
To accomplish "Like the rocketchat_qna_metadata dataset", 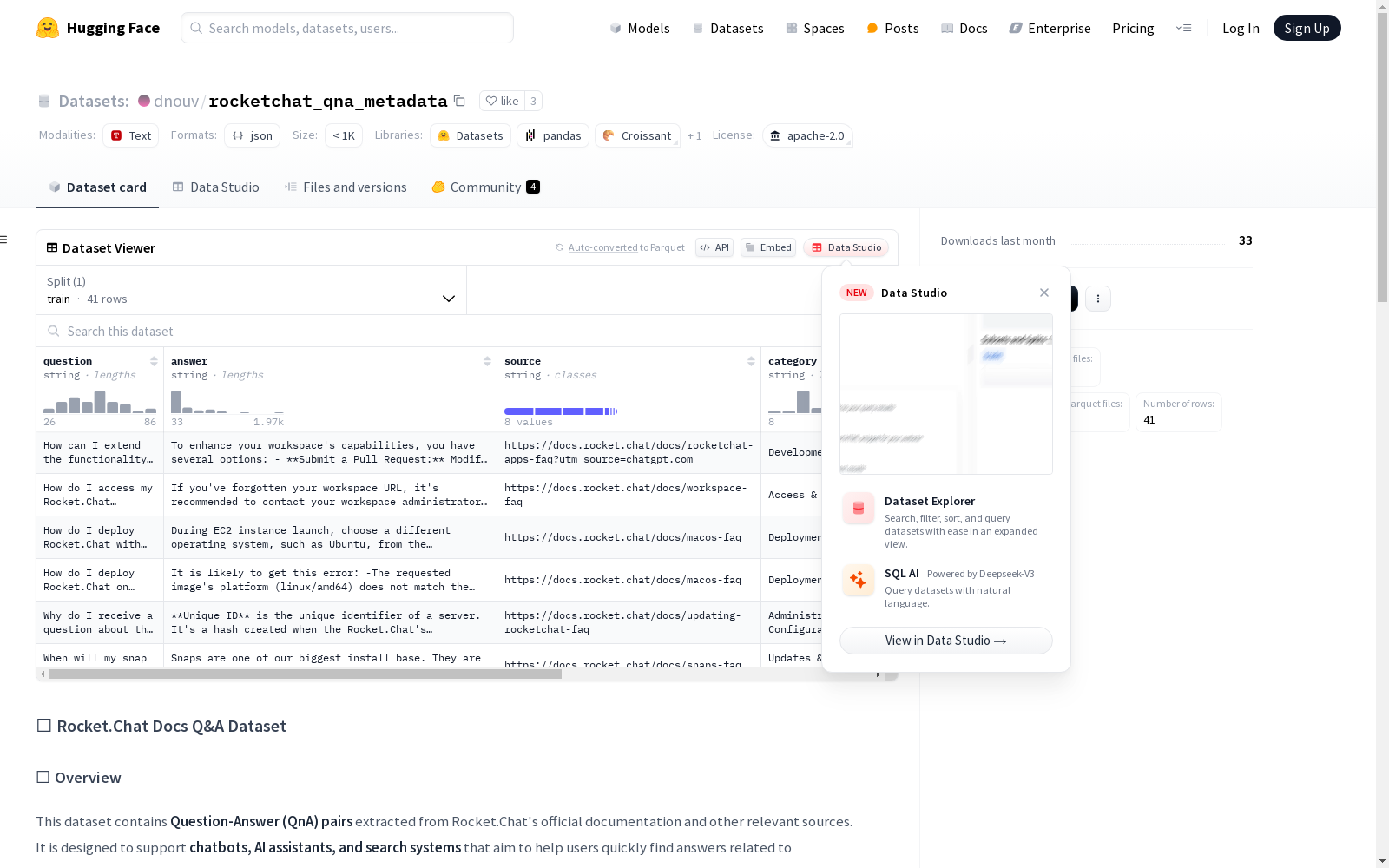I will (x=502, y=101).
